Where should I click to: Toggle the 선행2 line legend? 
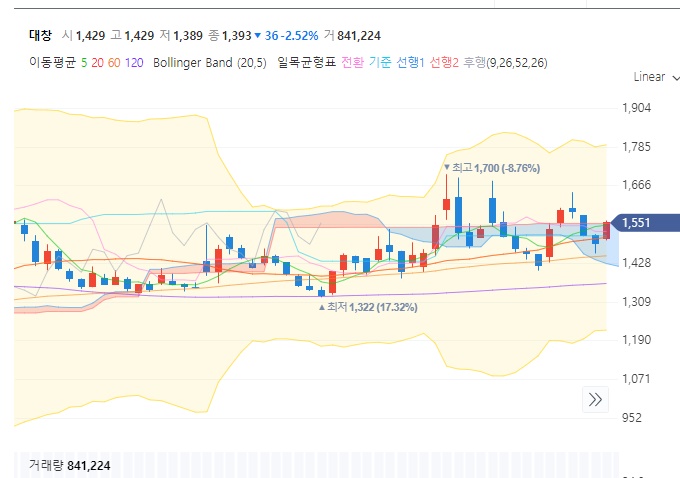pyautogui.click(x=444, y=62)
